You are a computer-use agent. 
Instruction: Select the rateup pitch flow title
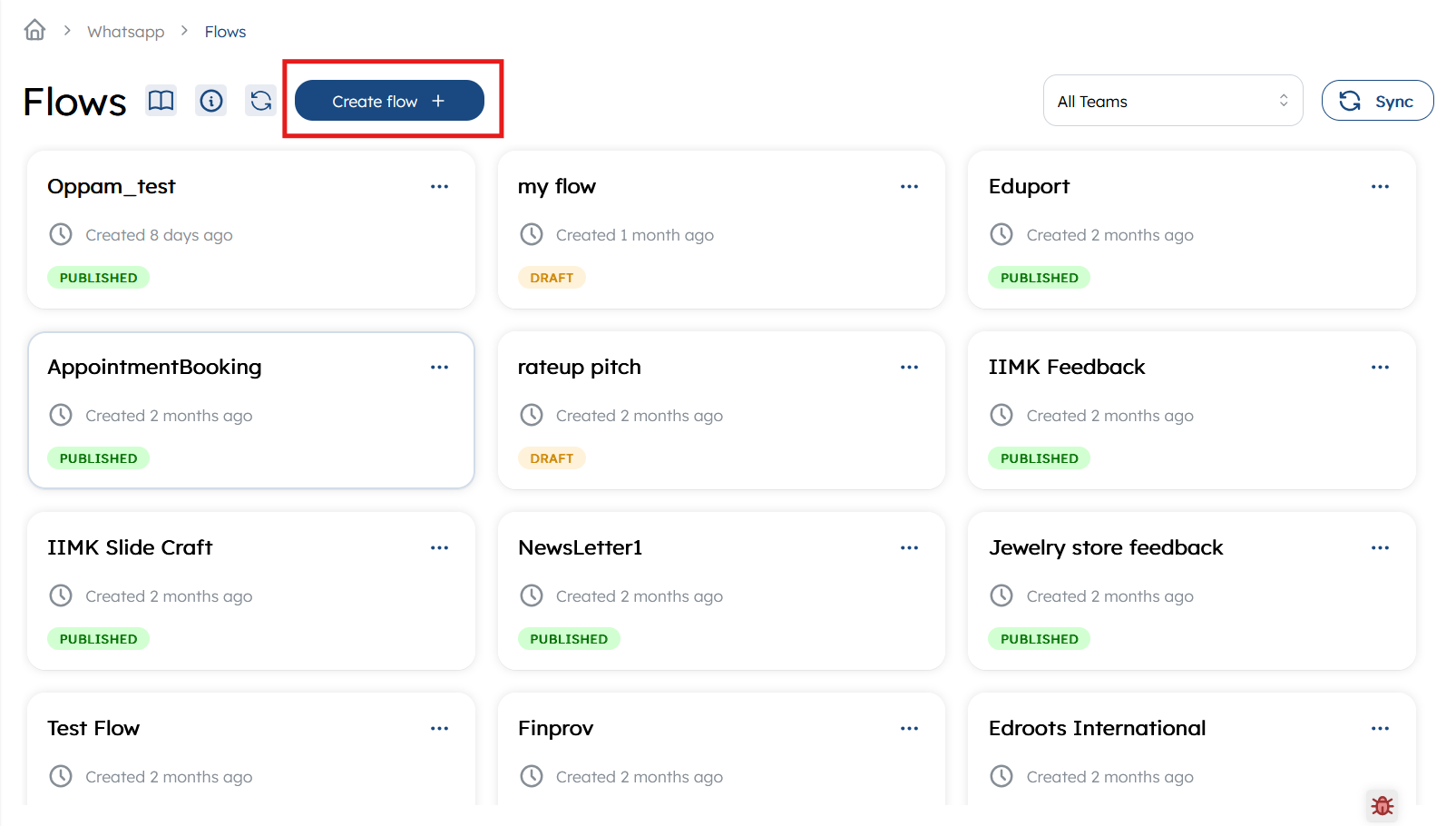pyautogui.click(x=580, y=368)
